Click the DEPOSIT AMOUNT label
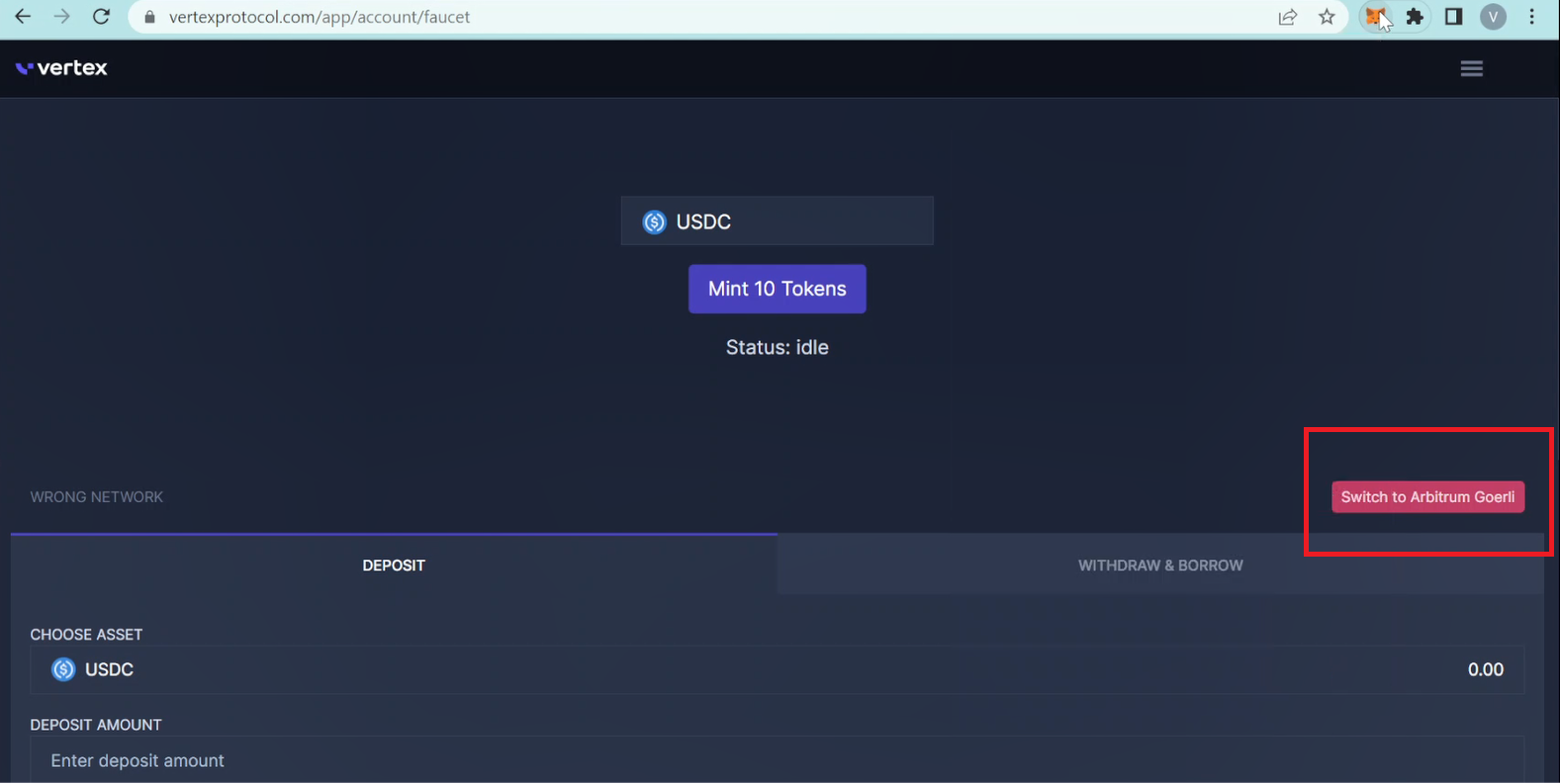This screenshot has height=784, width=1560. [96, 725]
